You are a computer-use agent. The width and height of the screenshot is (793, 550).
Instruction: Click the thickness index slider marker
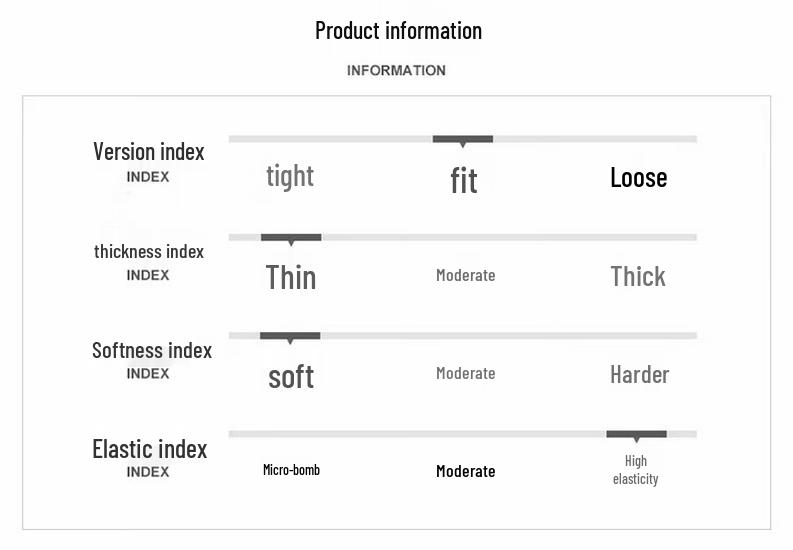291,238
